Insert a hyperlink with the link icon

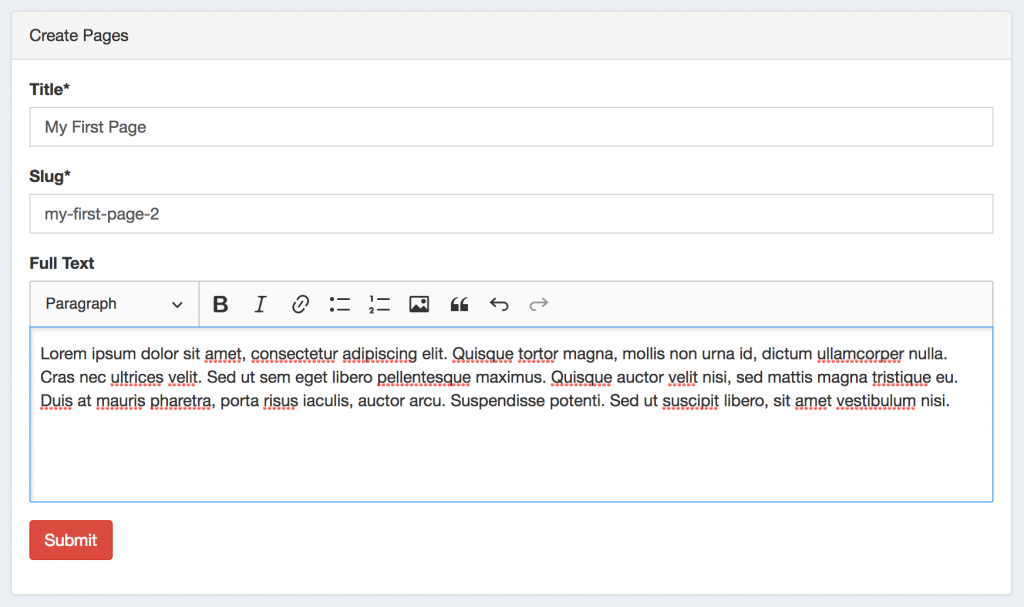click(x=300, y=305)
